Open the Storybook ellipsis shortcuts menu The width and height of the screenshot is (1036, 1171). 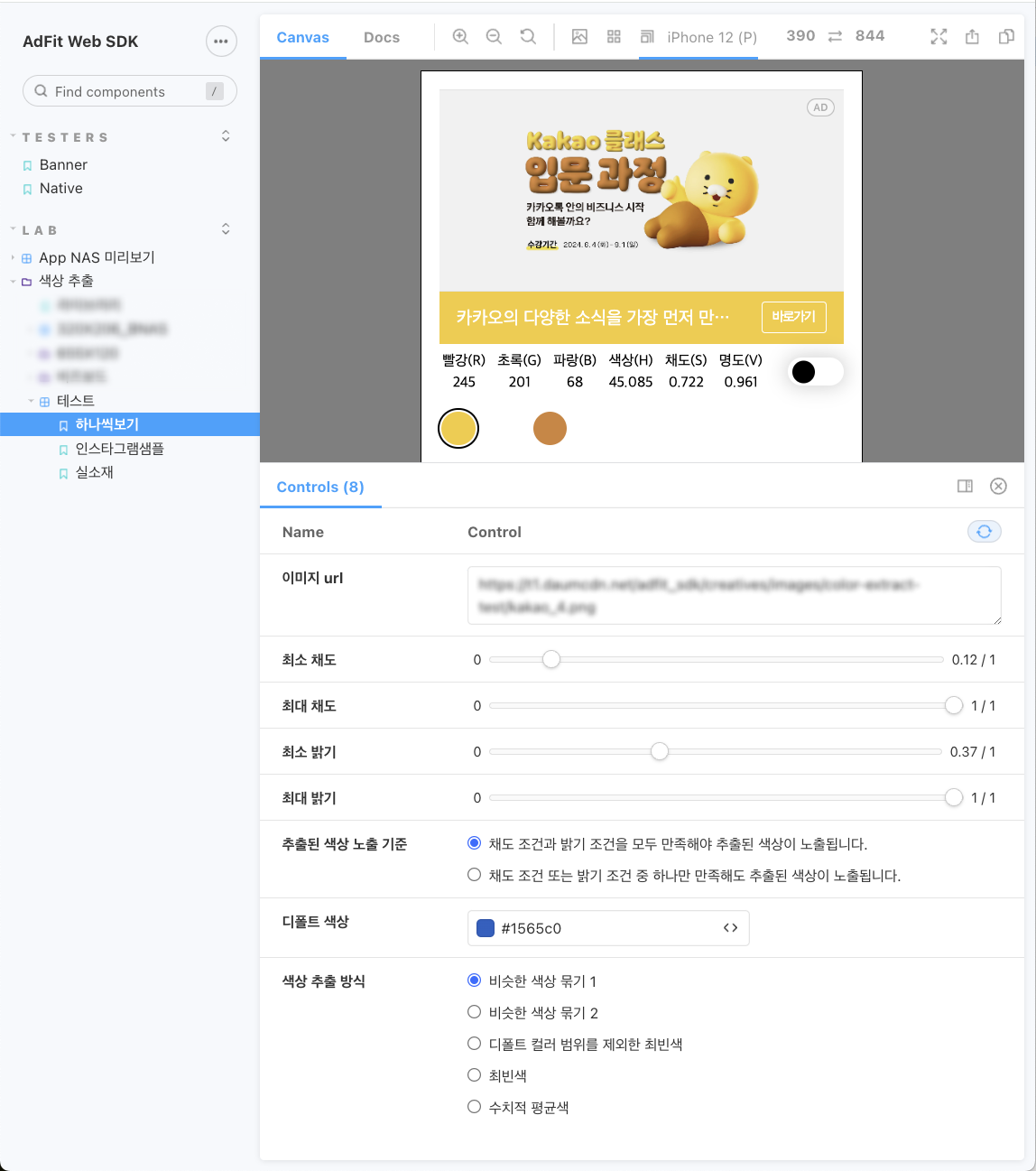click(x=221, y=42)
